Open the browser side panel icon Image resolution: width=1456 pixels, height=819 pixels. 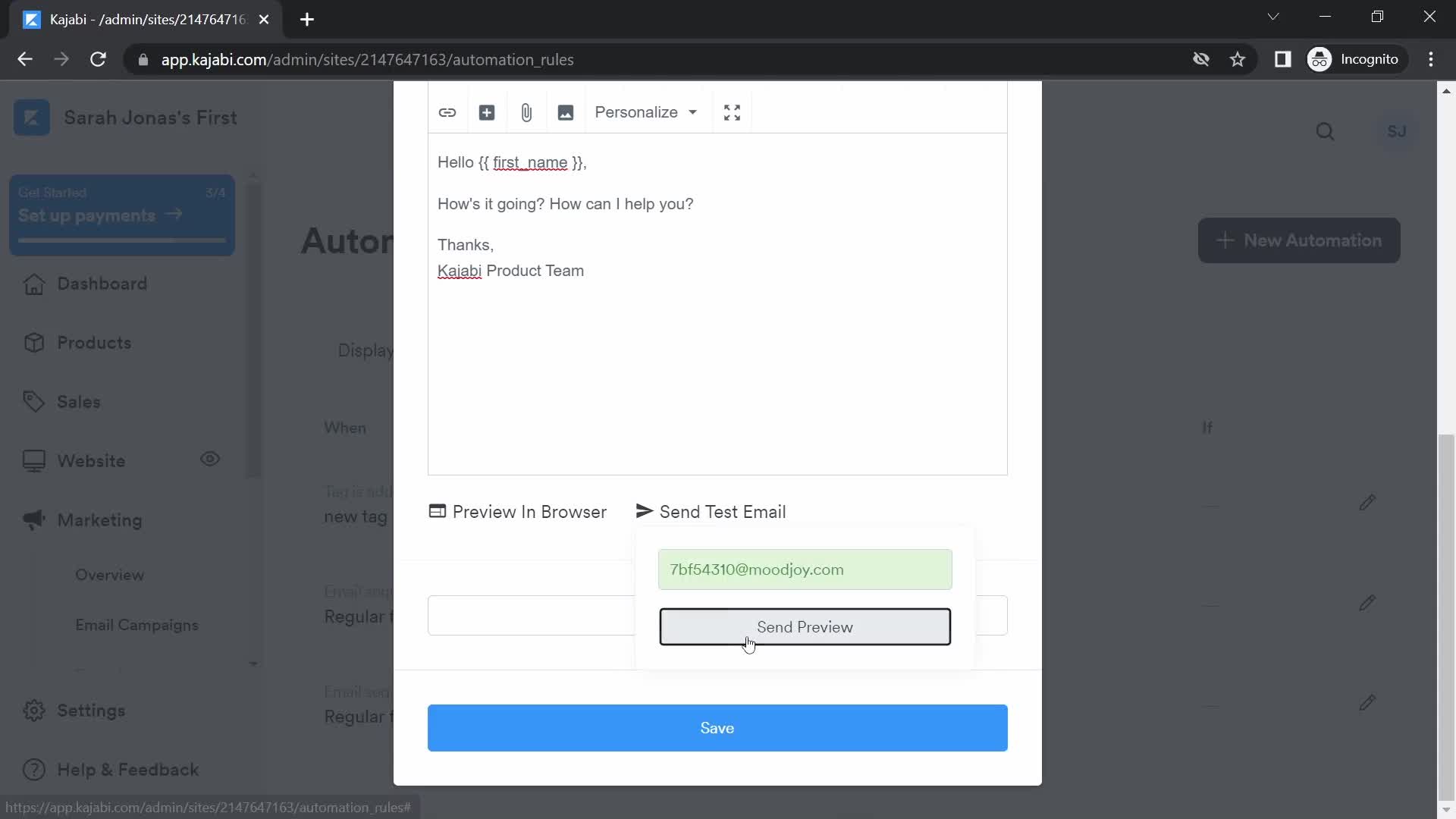pyautogui.click(x=1283, y=59)
